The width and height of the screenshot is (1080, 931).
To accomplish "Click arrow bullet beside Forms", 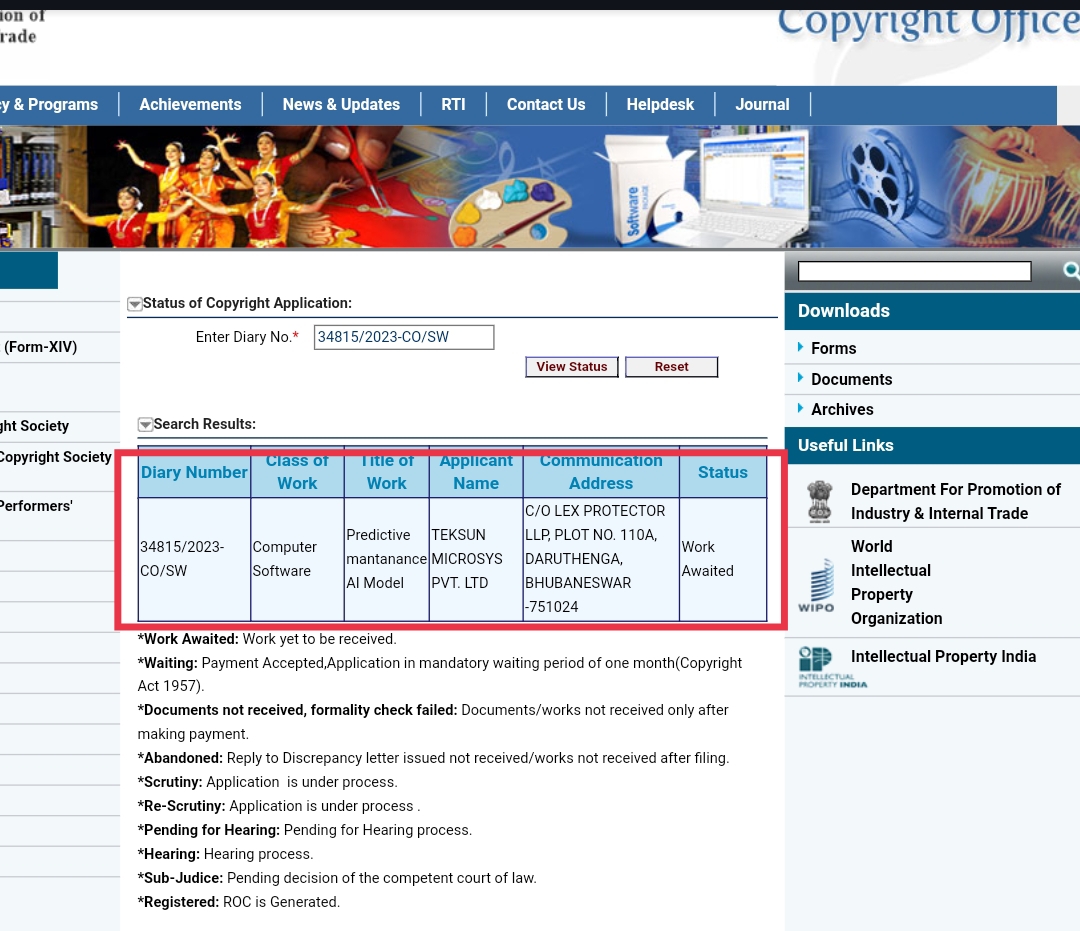I will (801, 347).
